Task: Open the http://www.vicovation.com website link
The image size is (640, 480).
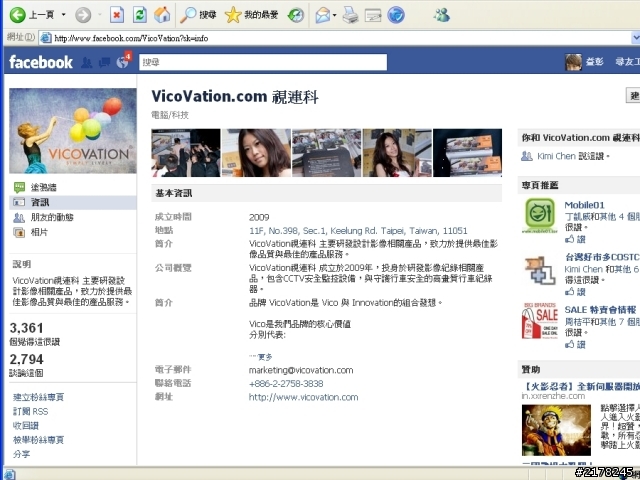Action: point(303,397)
